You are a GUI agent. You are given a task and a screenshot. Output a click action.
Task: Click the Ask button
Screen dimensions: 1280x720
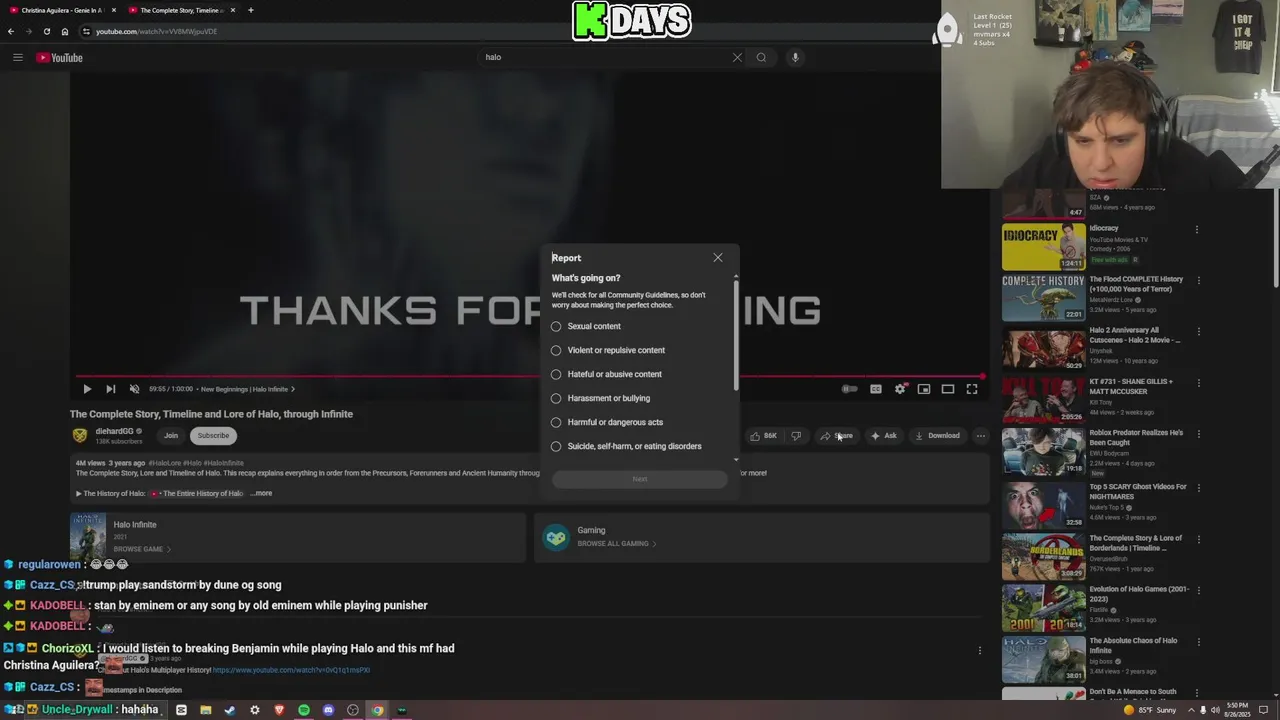(884, 435)
